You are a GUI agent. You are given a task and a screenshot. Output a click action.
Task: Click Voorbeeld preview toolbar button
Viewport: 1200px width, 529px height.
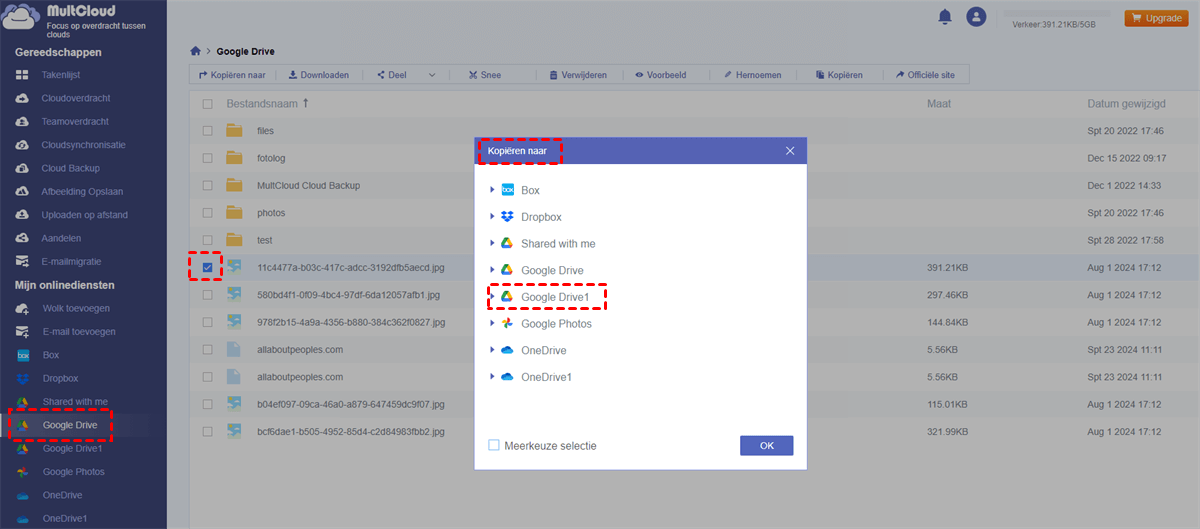point(660,75)
